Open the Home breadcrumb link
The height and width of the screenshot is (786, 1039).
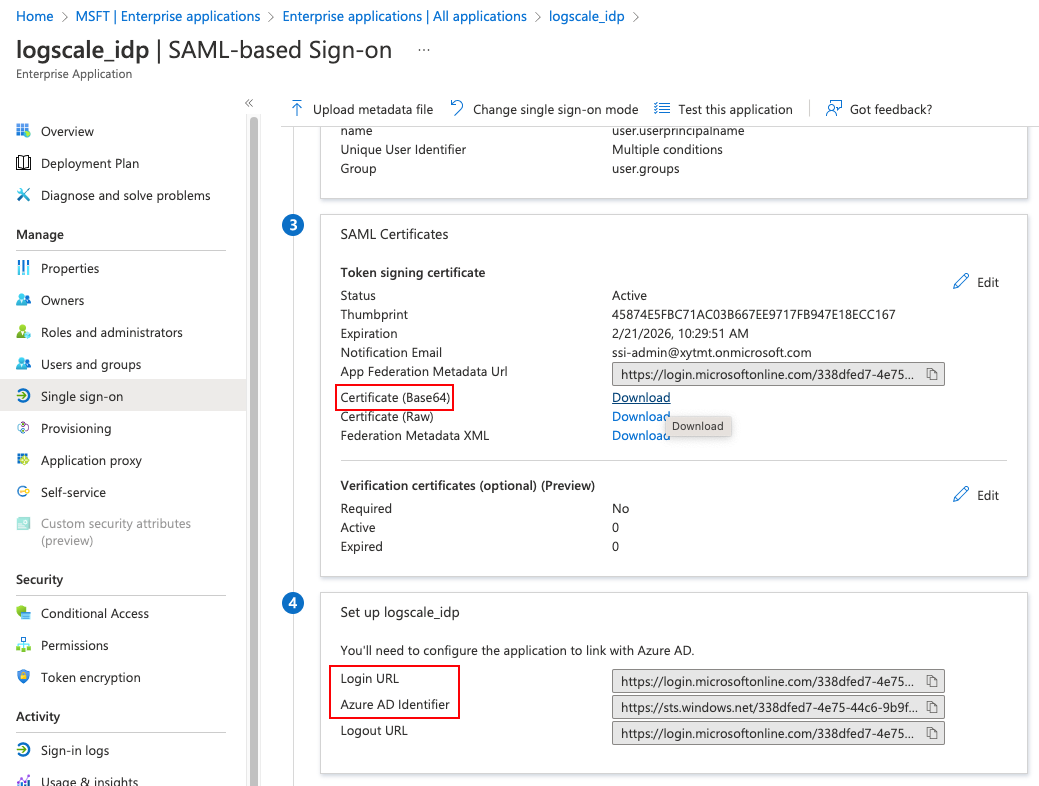click(34, 16)
